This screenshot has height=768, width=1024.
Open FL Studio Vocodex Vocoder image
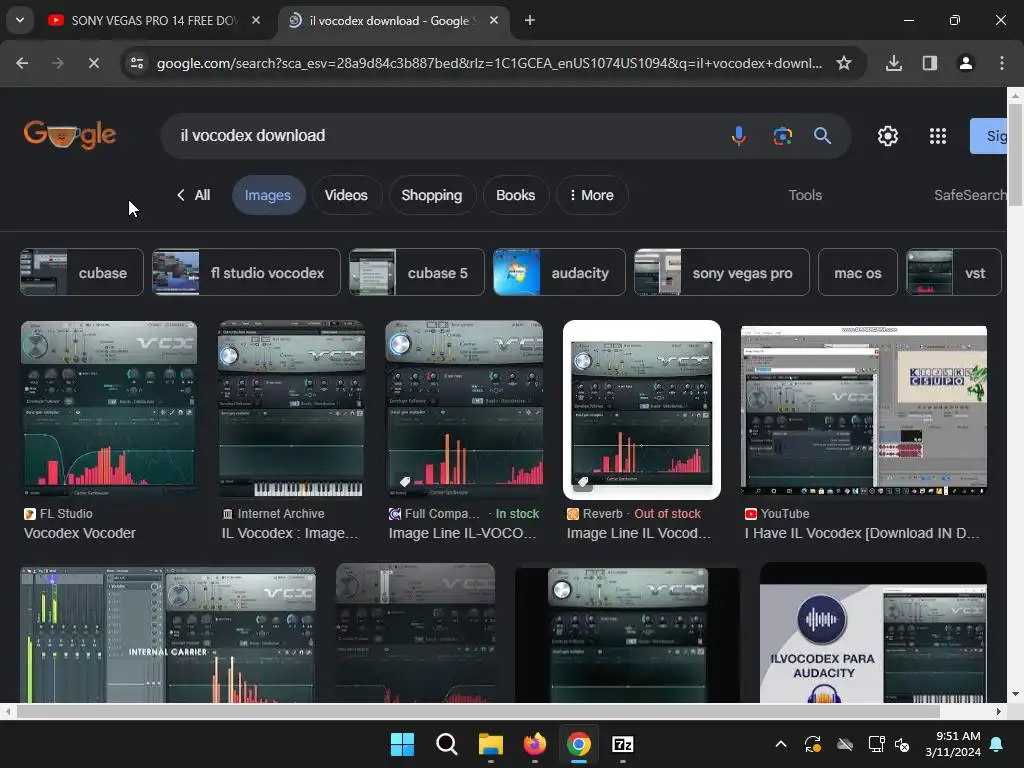[109, 410]
